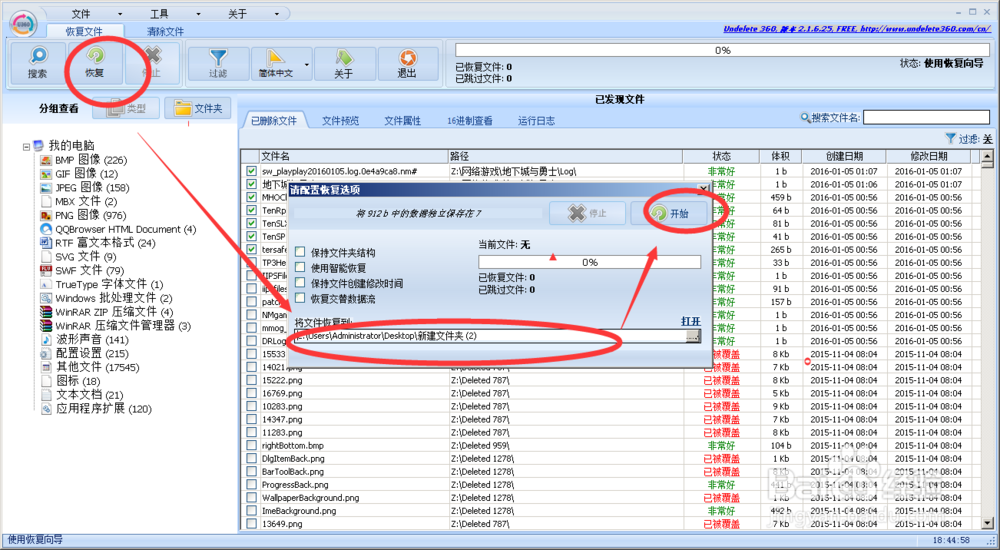Check the 13649.png file checkbox
This screenshot has height=550, width=1000.
pyautogui.click(x=251, y=524)
